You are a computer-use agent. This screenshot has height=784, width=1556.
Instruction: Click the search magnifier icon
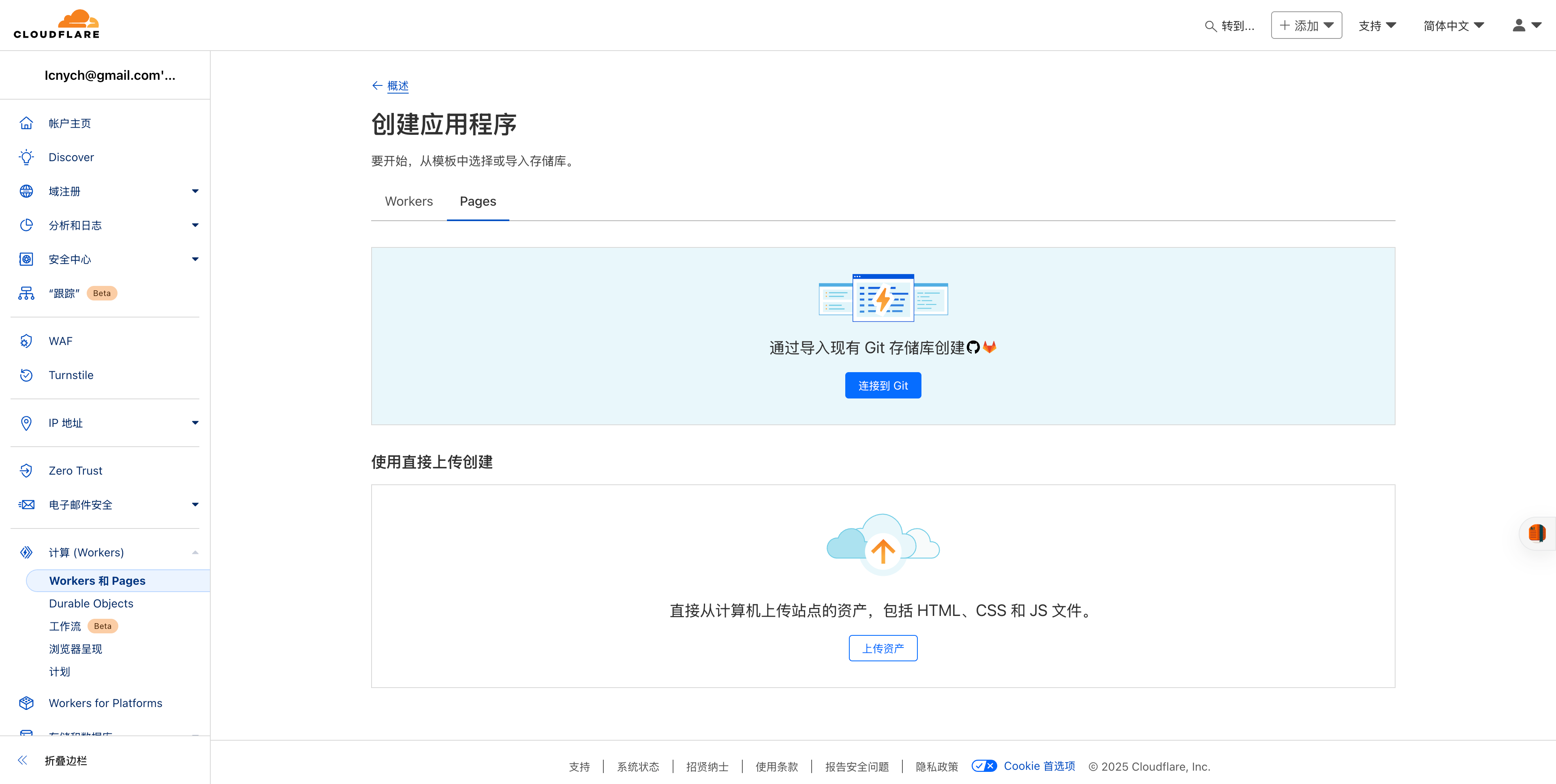[x=1210, y=26]
